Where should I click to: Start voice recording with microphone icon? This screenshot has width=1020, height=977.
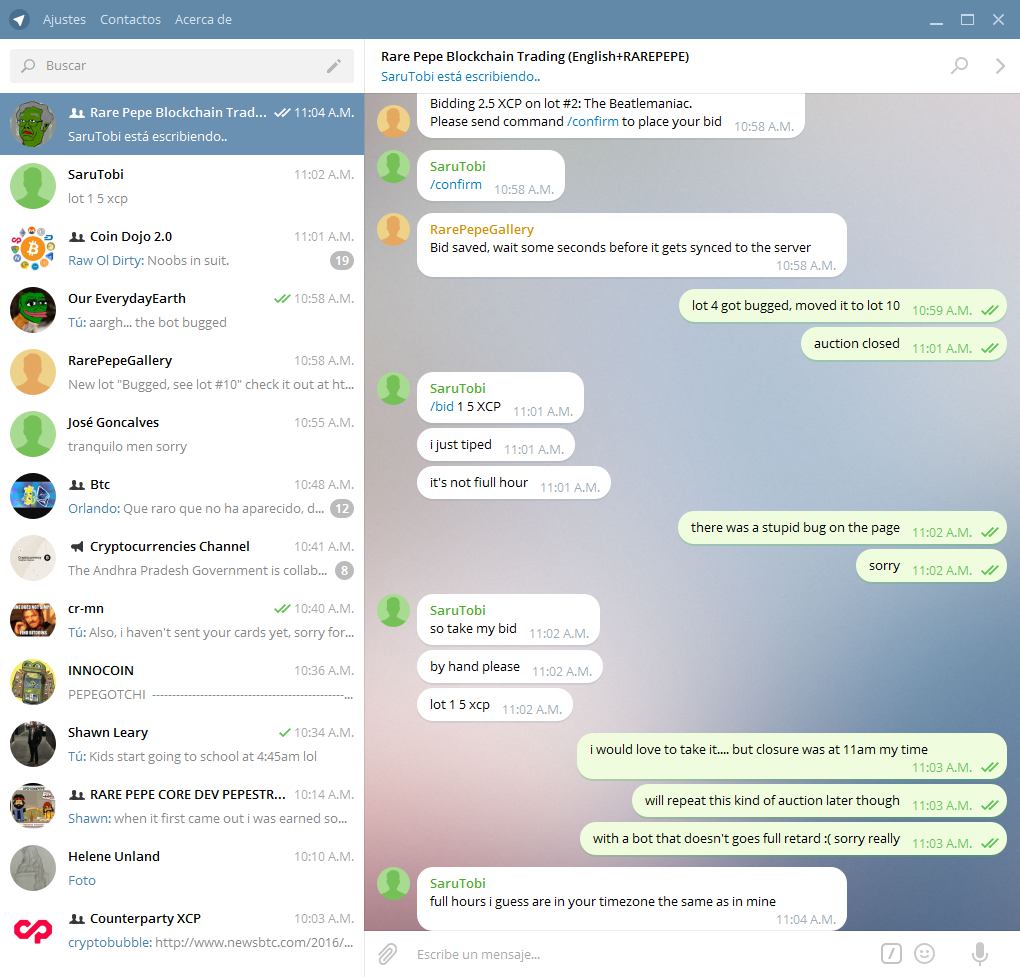tap(980, 954)
